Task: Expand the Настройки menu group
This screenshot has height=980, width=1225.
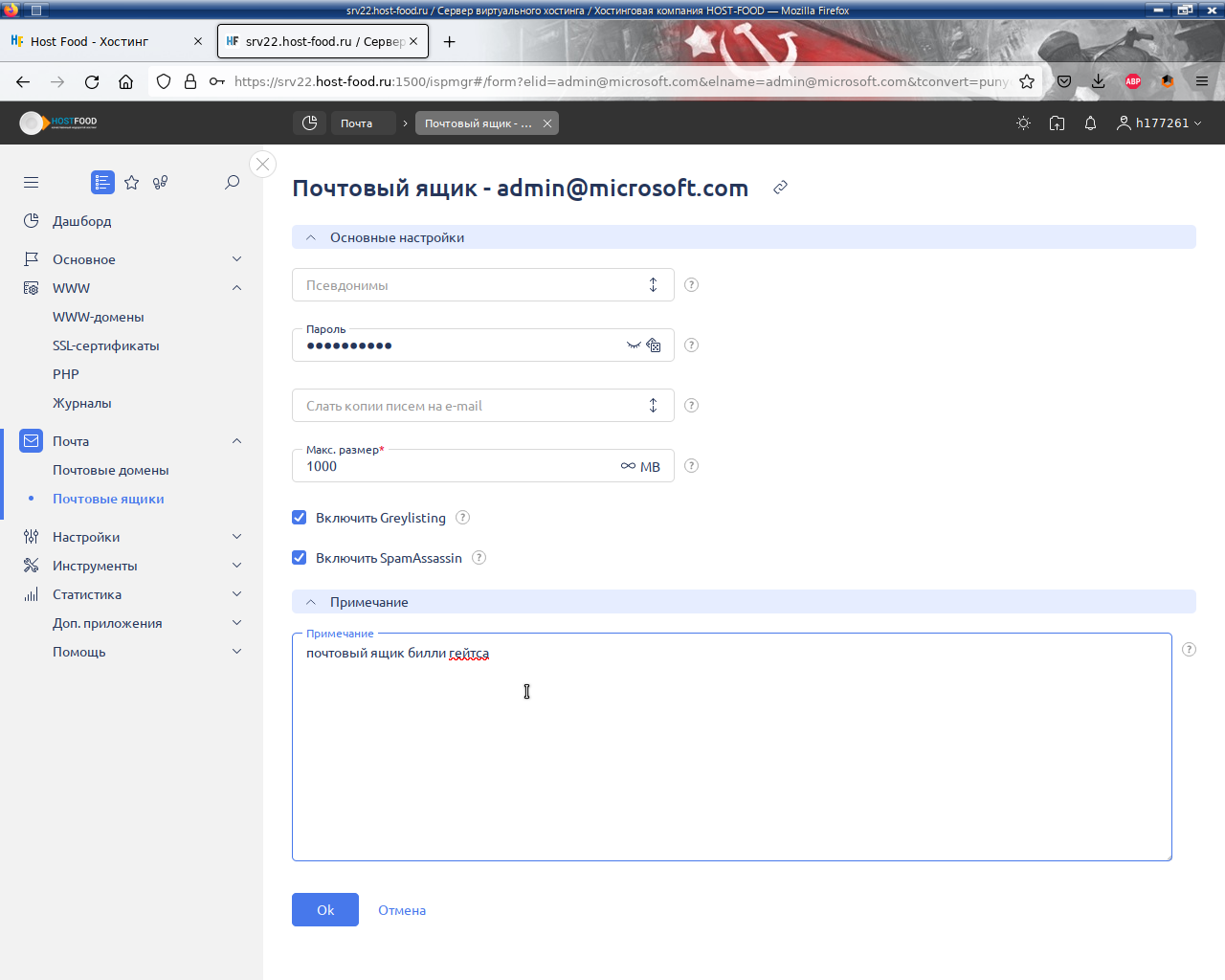Action: 236,537
